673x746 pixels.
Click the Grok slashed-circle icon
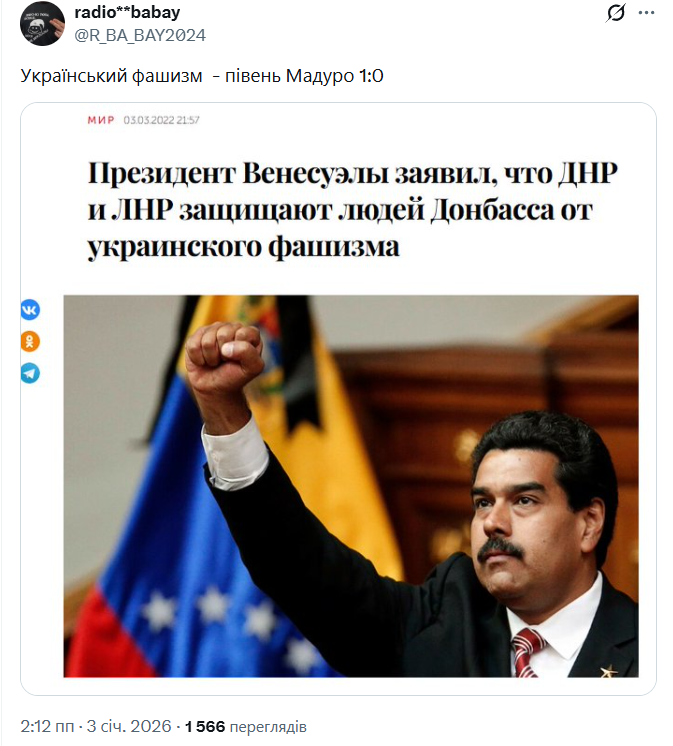(615, 13)
